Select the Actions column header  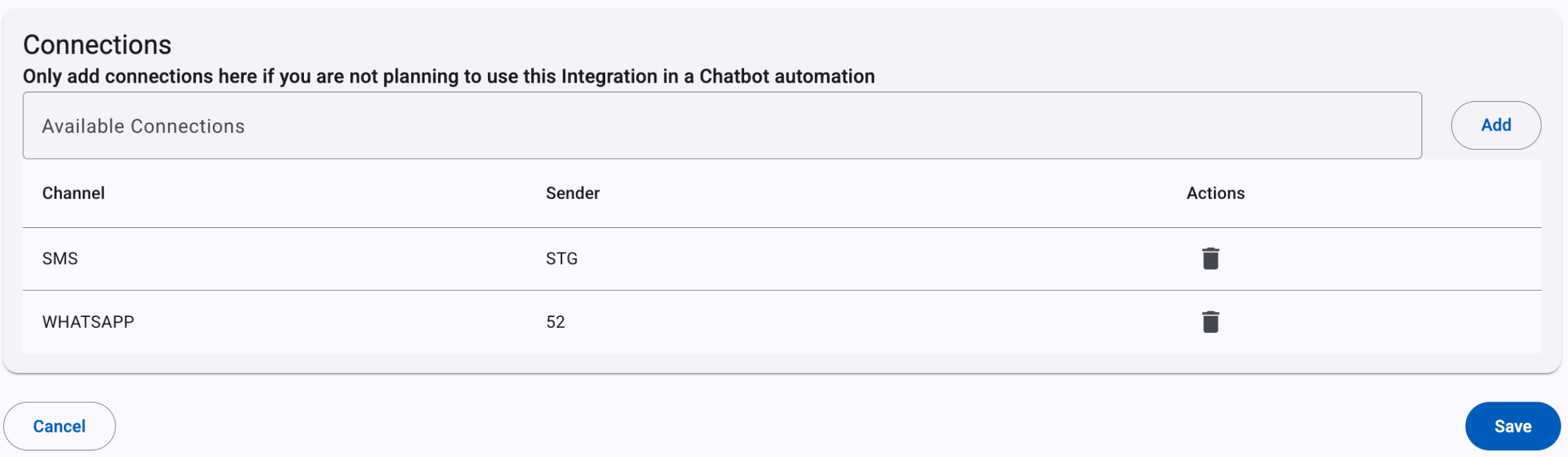pyautogui.click(x=1215, y=193)
